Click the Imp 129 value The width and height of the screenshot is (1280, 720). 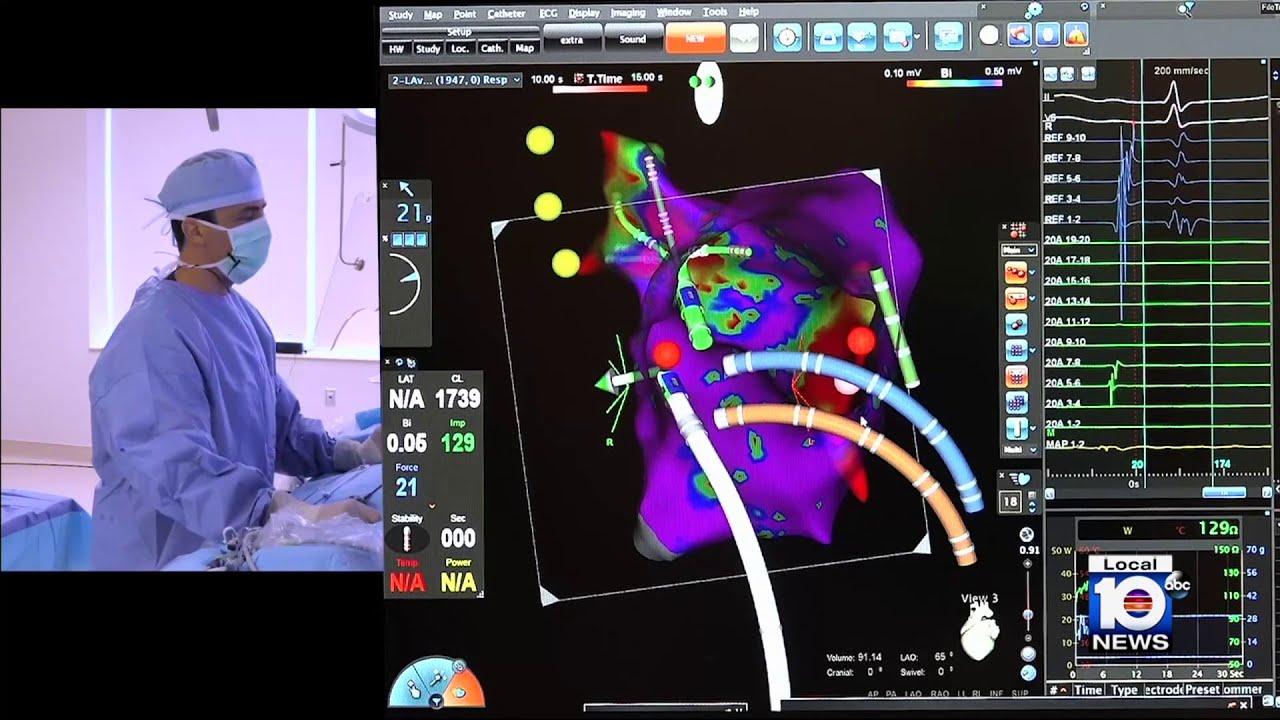click(x=457, y=443)
